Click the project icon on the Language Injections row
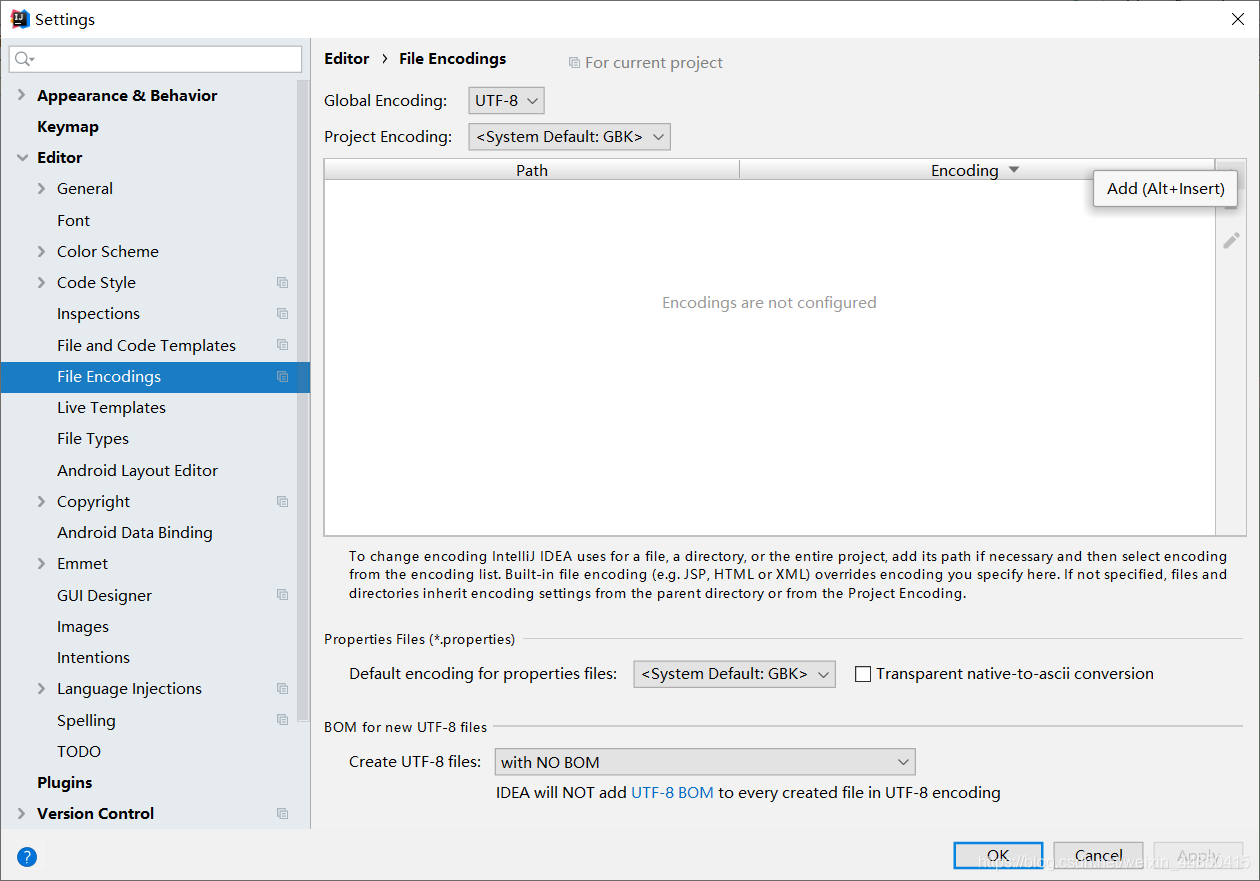Screen dimensions: 1260x881 coord(282,689)
